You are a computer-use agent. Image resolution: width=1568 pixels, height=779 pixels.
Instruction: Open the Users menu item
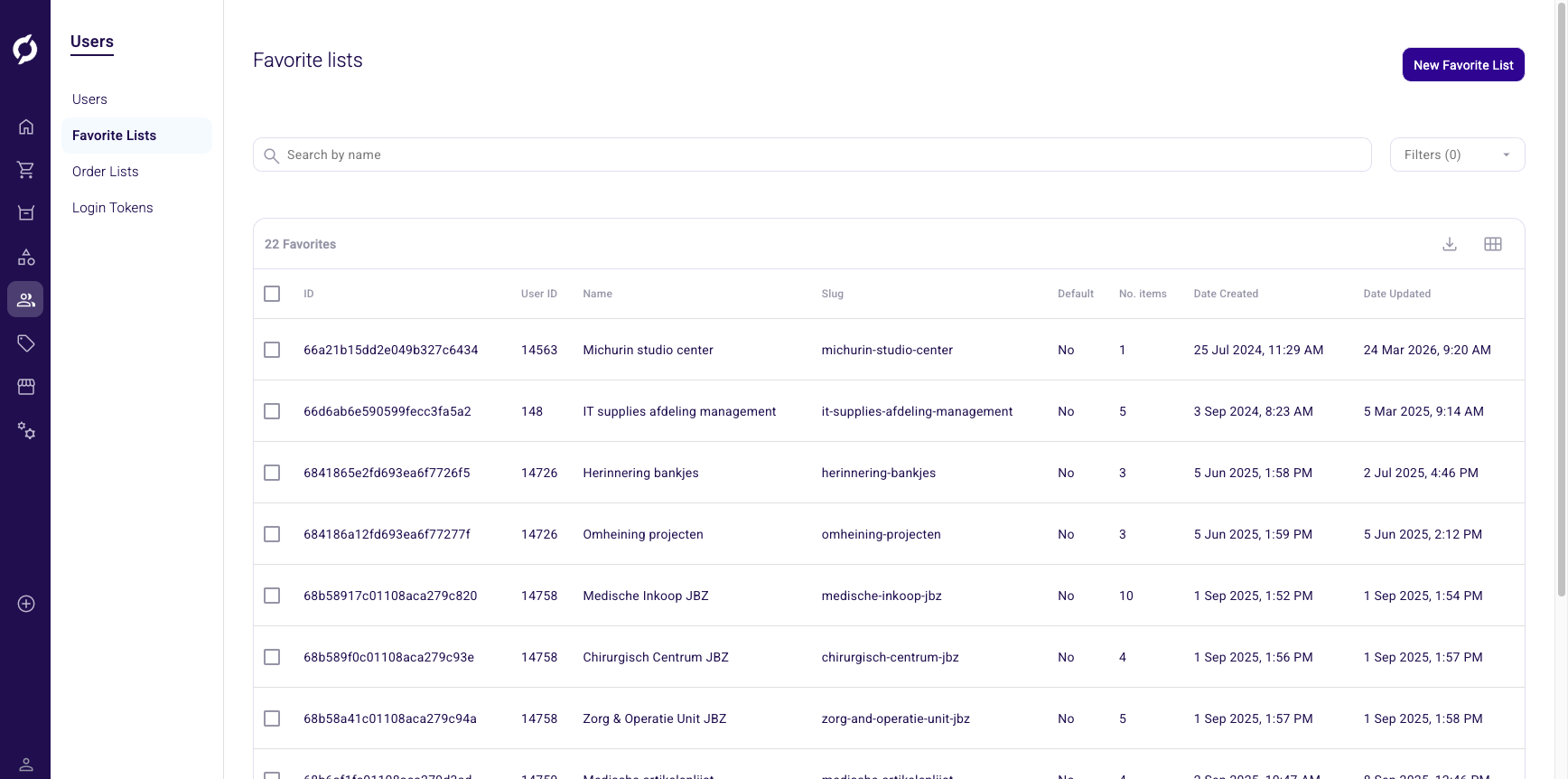coord(89,99)
